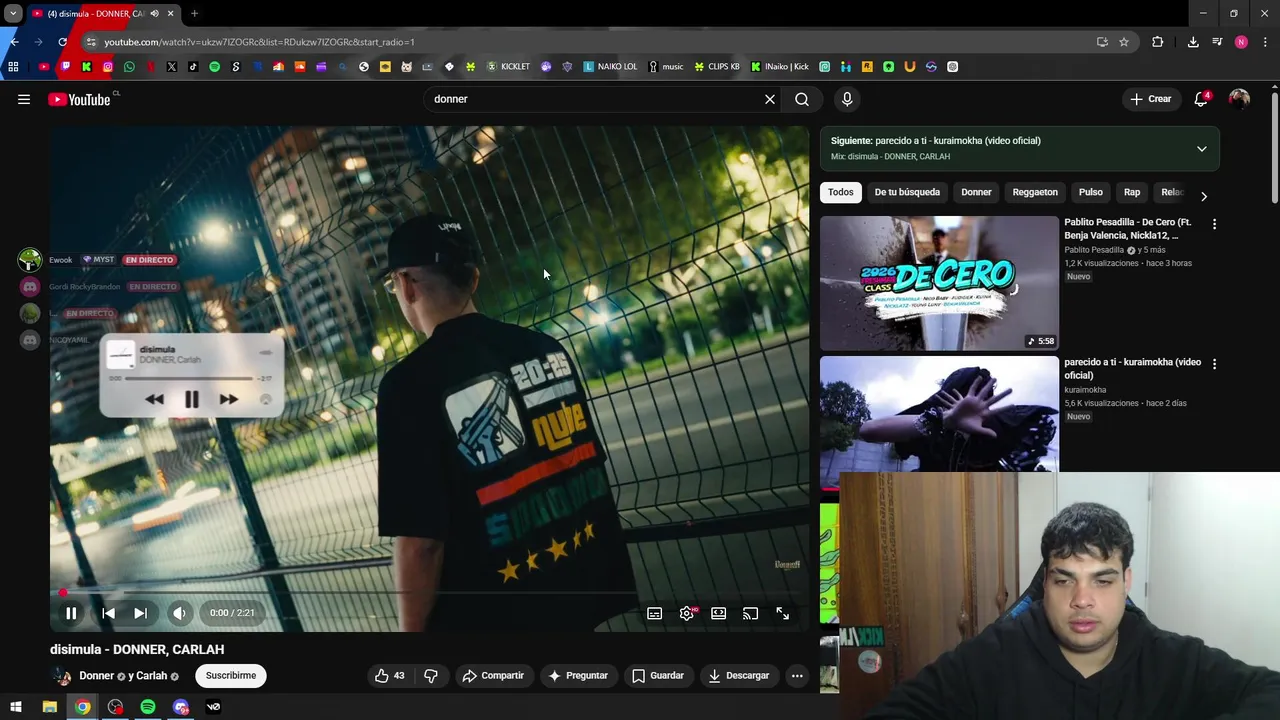The image size is (1280, 720).
Task: Open Chrome media control icon
Action: click(x=1217, y=42)
